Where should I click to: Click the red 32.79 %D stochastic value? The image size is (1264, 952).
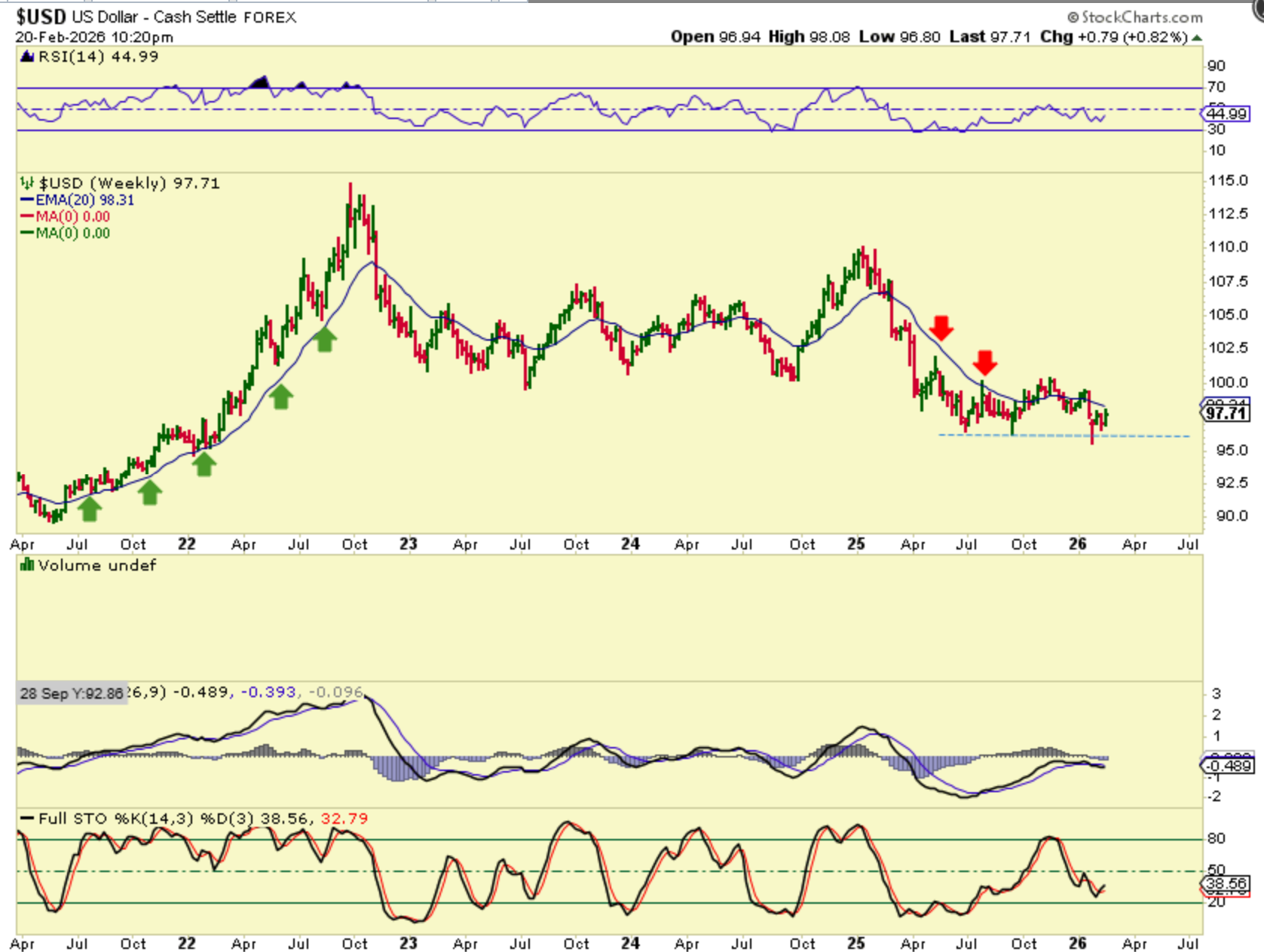(x=344, y=818)
